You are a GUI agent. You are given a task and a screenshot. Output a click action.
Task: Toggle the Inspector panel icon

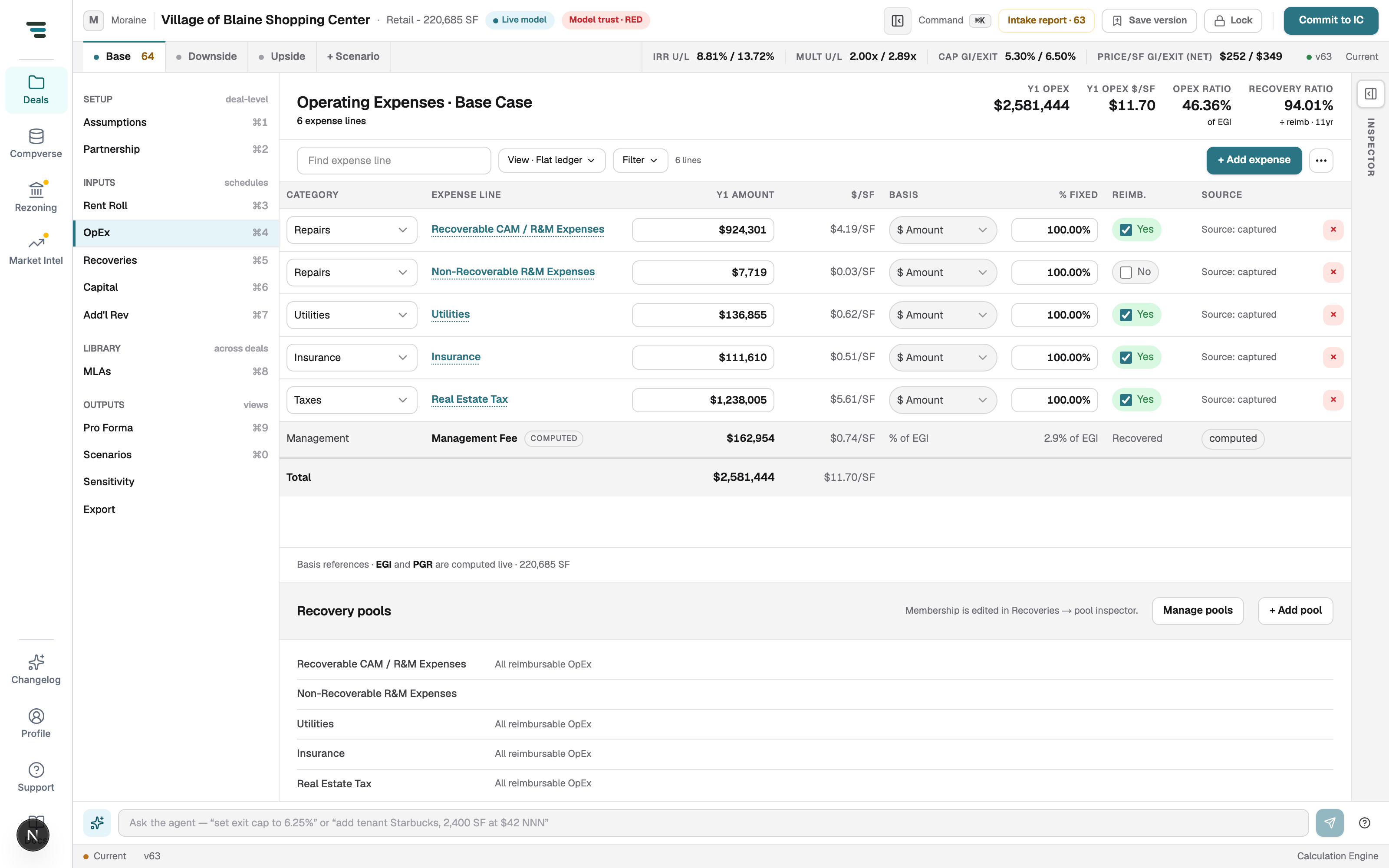[x=1371, y=94]
